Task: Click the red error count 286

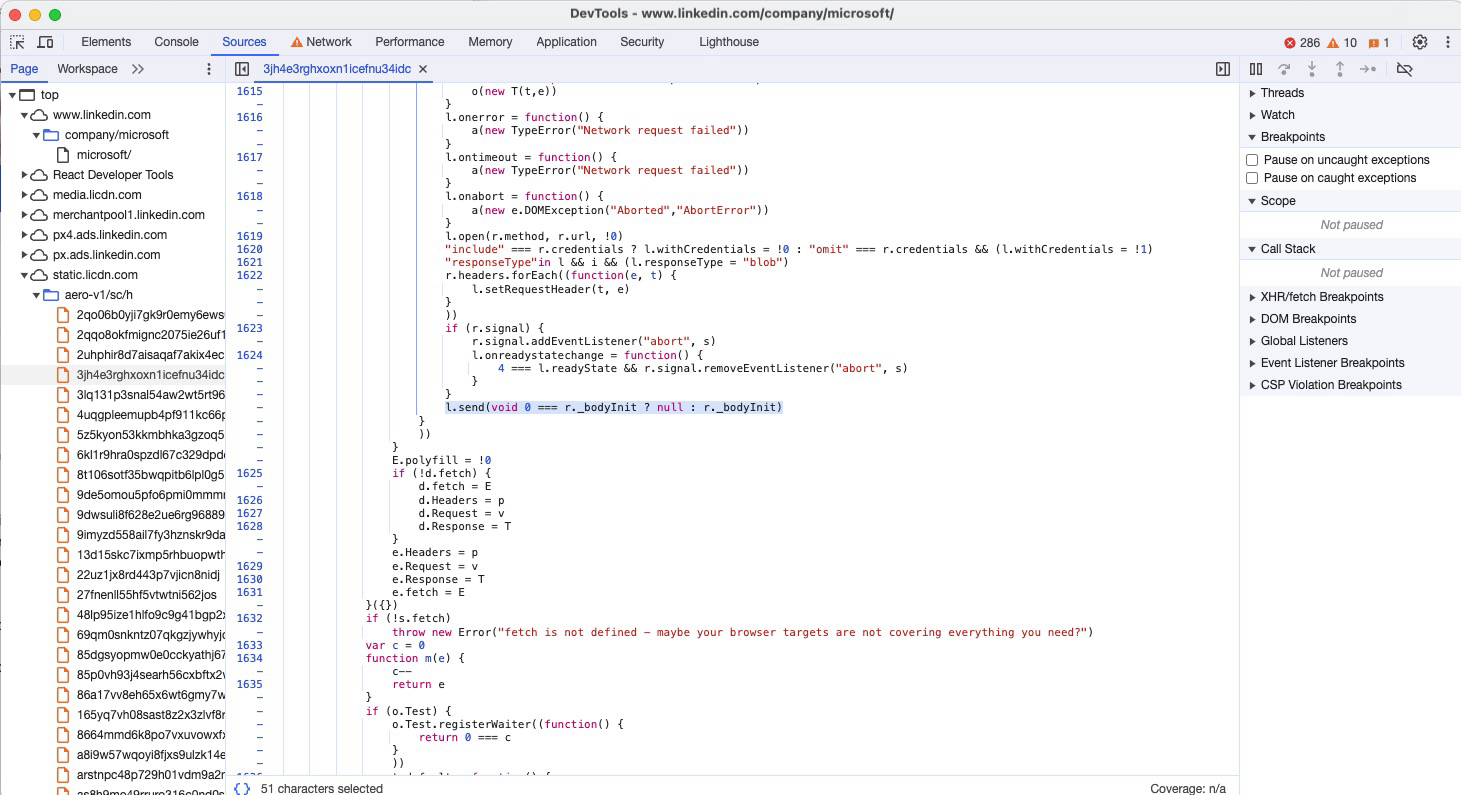Action: (x=1302, y=43)
